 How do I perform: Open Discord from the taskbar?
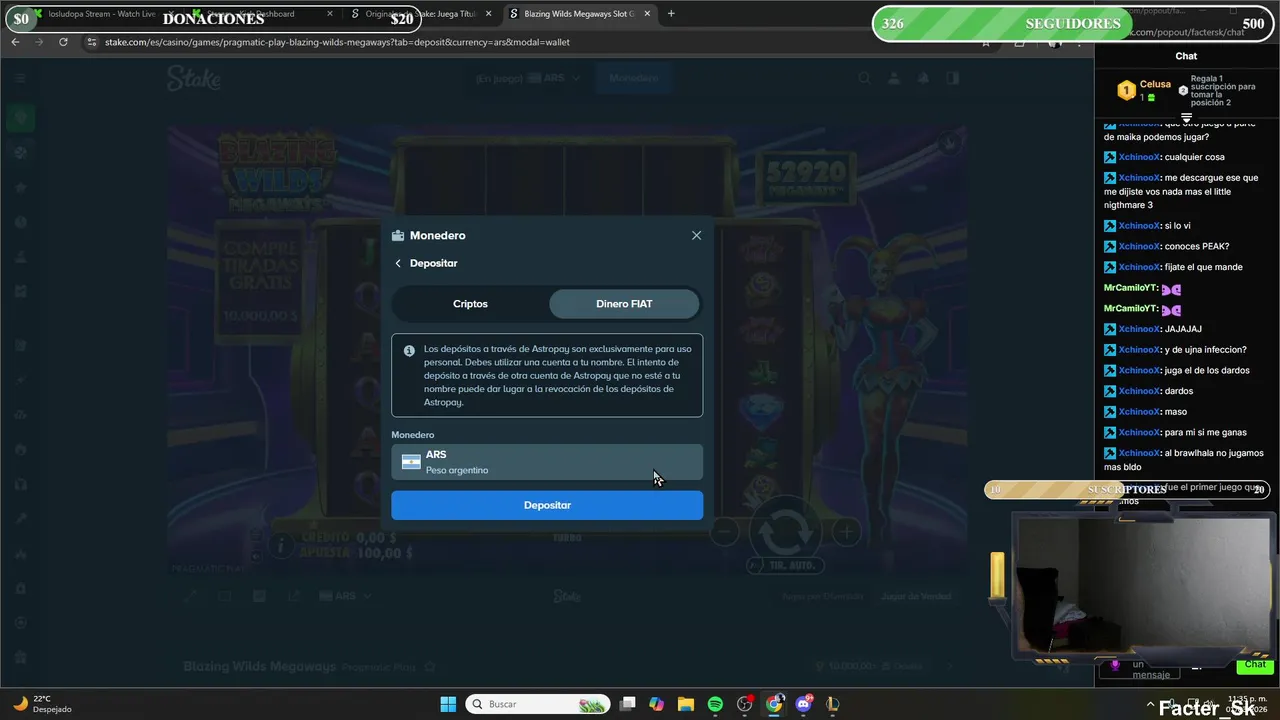pos(803,704)
